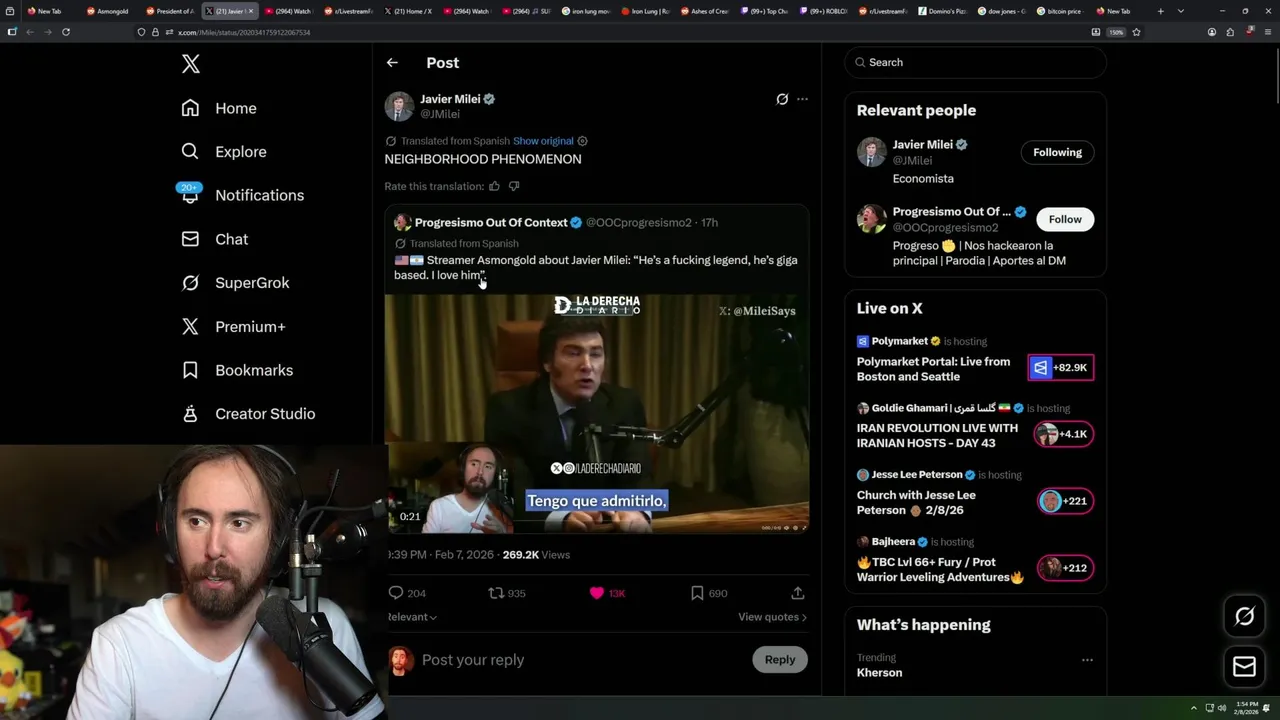The width and height of the screenshot is (1280, 720).
Task: Open SuperGrok in the sidebar
Action: [235, 283]
